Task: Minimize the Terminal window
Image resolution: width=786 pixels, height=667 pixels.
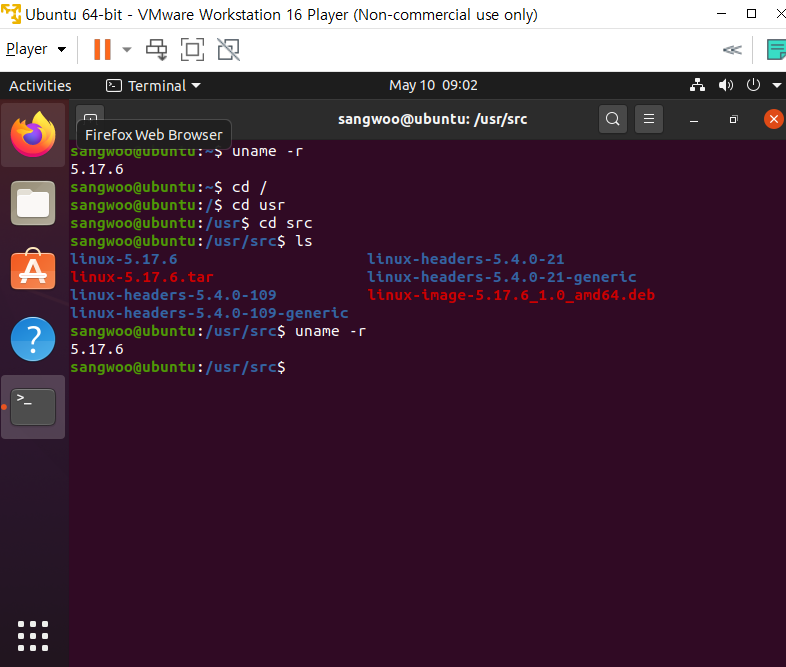Action: [694, 120]
